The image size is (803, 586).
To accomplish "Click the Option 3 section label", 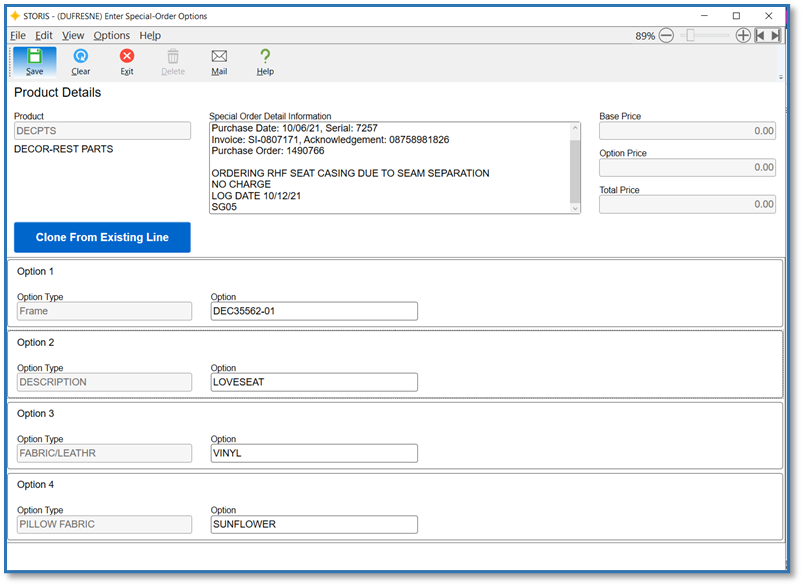I will pos(35,414).
